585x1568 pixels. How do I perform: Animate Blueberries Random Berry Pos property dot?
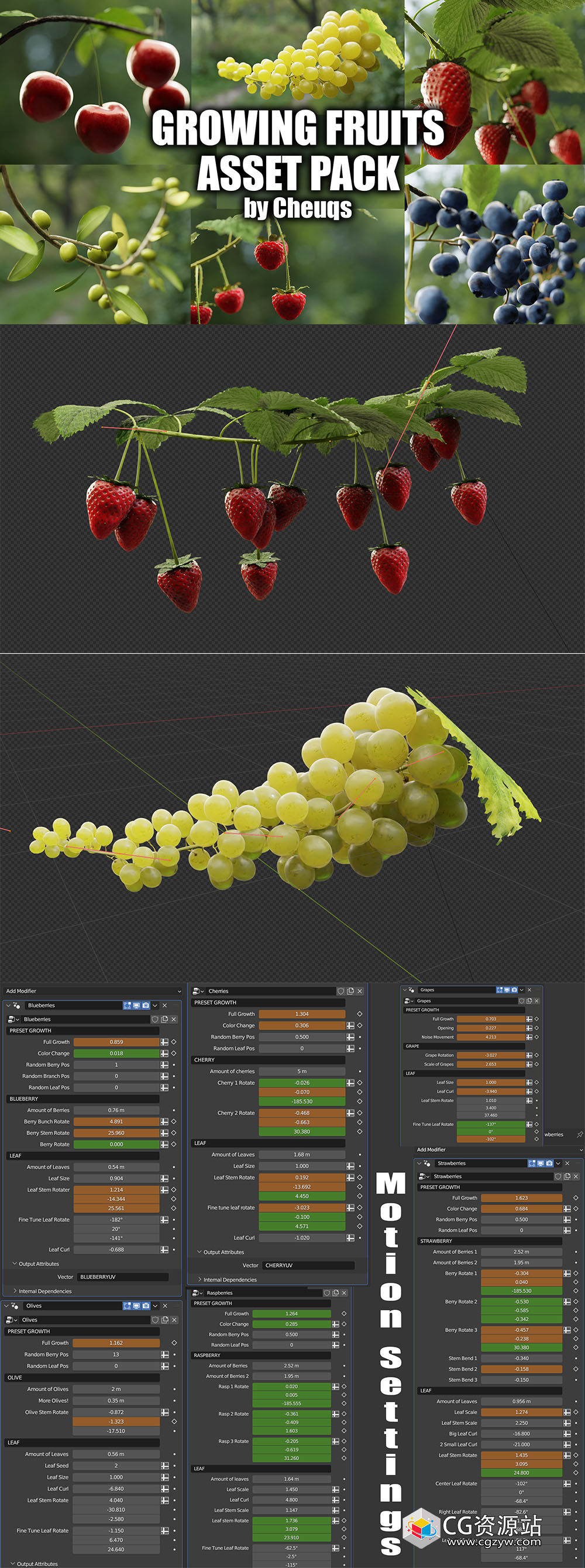(x=174, y=1065)
